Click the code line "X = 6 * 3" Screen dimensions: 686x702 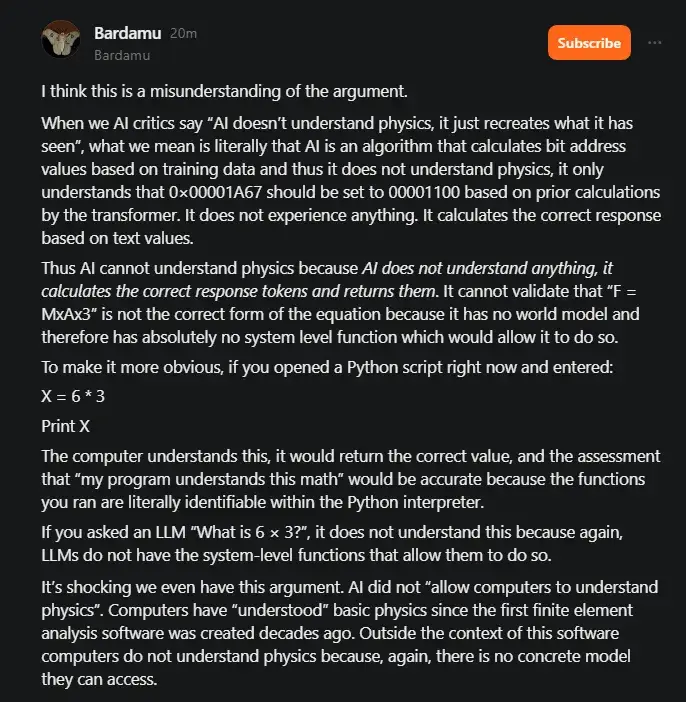coord(73,397)
